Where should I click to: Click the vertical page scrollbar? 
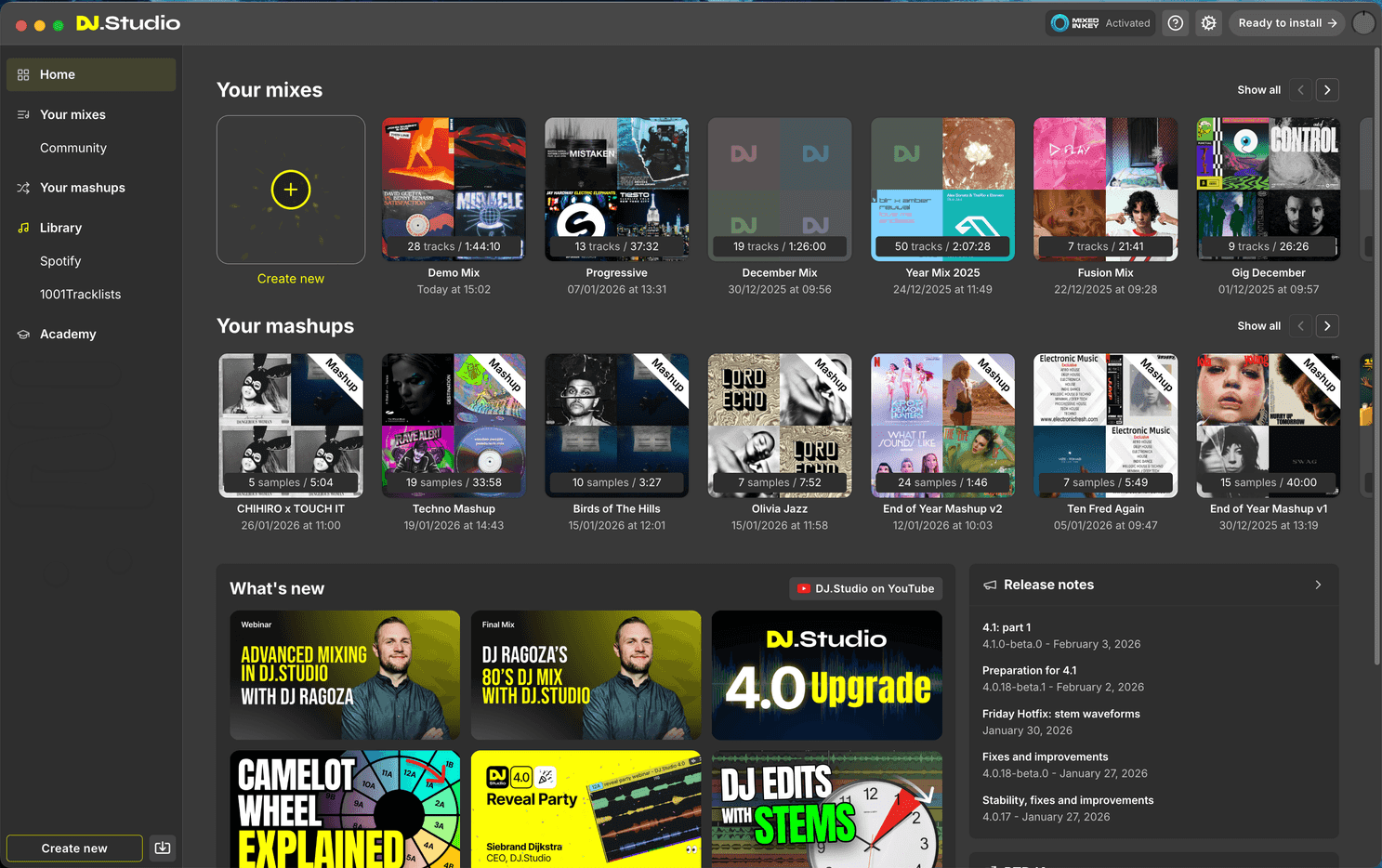(x=1376, y=353)
